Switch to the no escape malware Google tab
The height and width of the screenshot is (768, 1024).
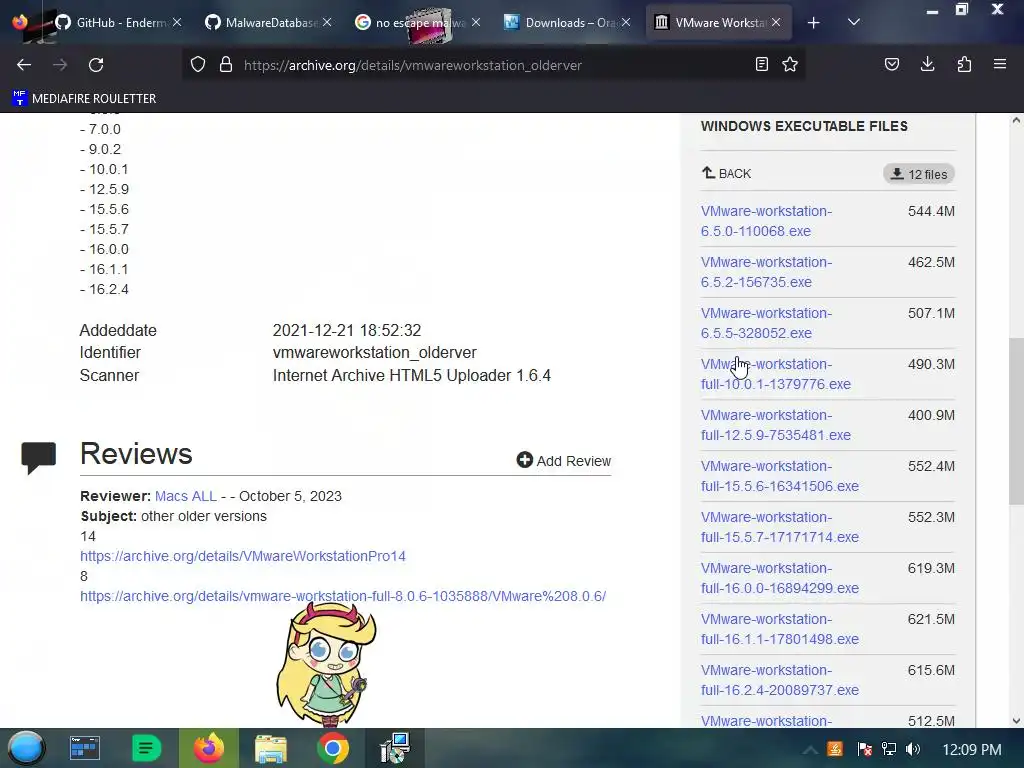[x=418, y=23]
